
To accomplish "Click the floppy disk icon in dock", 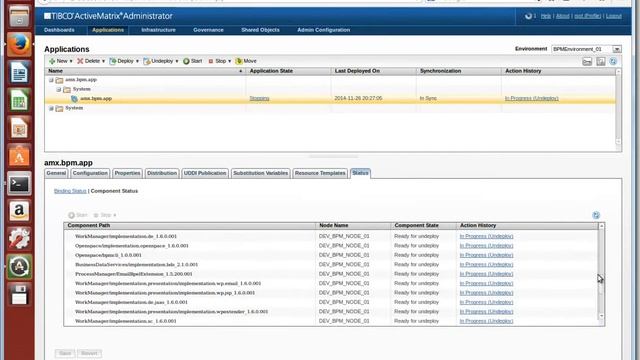I will point(19,295).
